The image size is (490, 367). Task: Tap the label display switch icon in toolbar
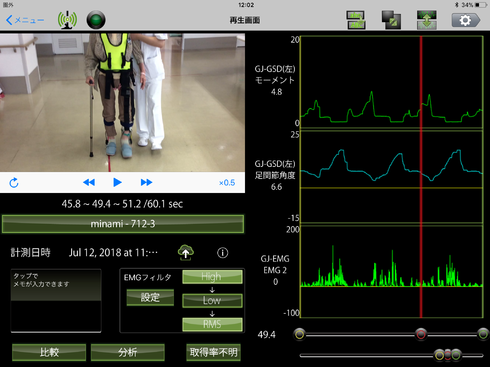tap(356, 20)
